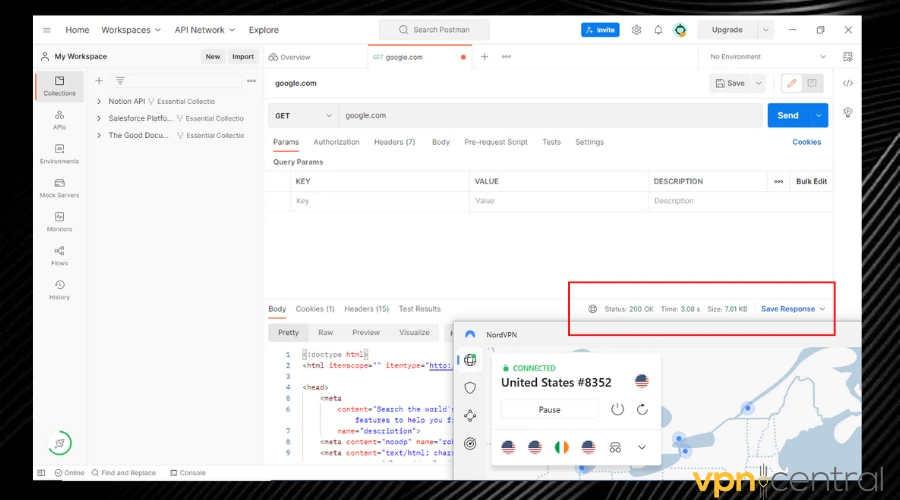This screenshot has height=500, width=900.
Task: Open NordVPN meshnet icon
Action: pyautogui.click(x=470, y=416)
